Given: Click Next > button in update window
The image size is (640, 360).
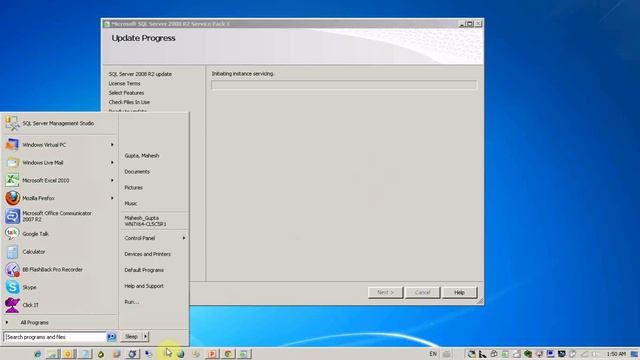Looking at the screenshot, I should coord(385,292).
